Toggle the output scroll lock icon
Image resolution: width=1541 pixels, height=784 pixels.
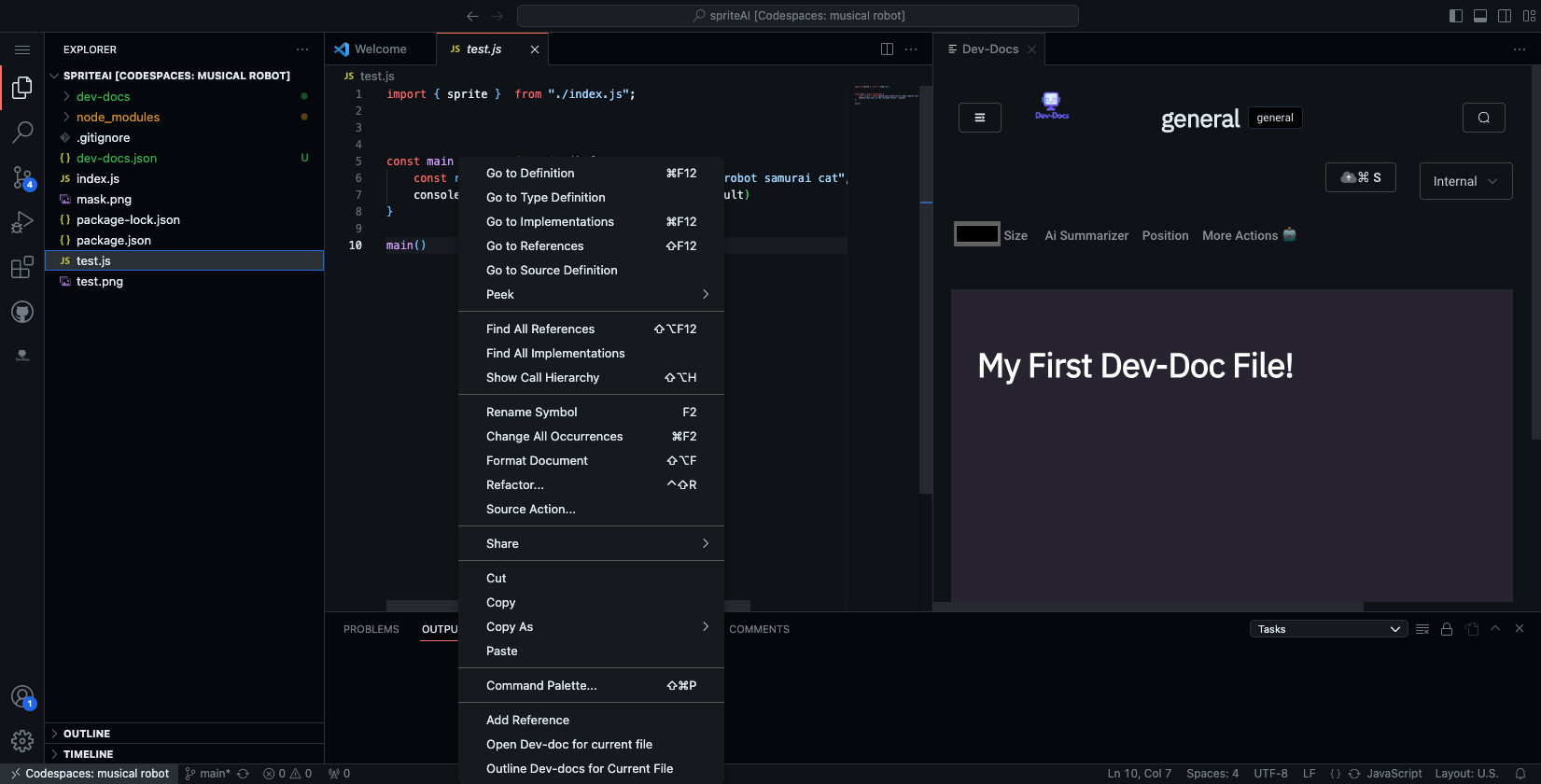[x=1447, y=629]
